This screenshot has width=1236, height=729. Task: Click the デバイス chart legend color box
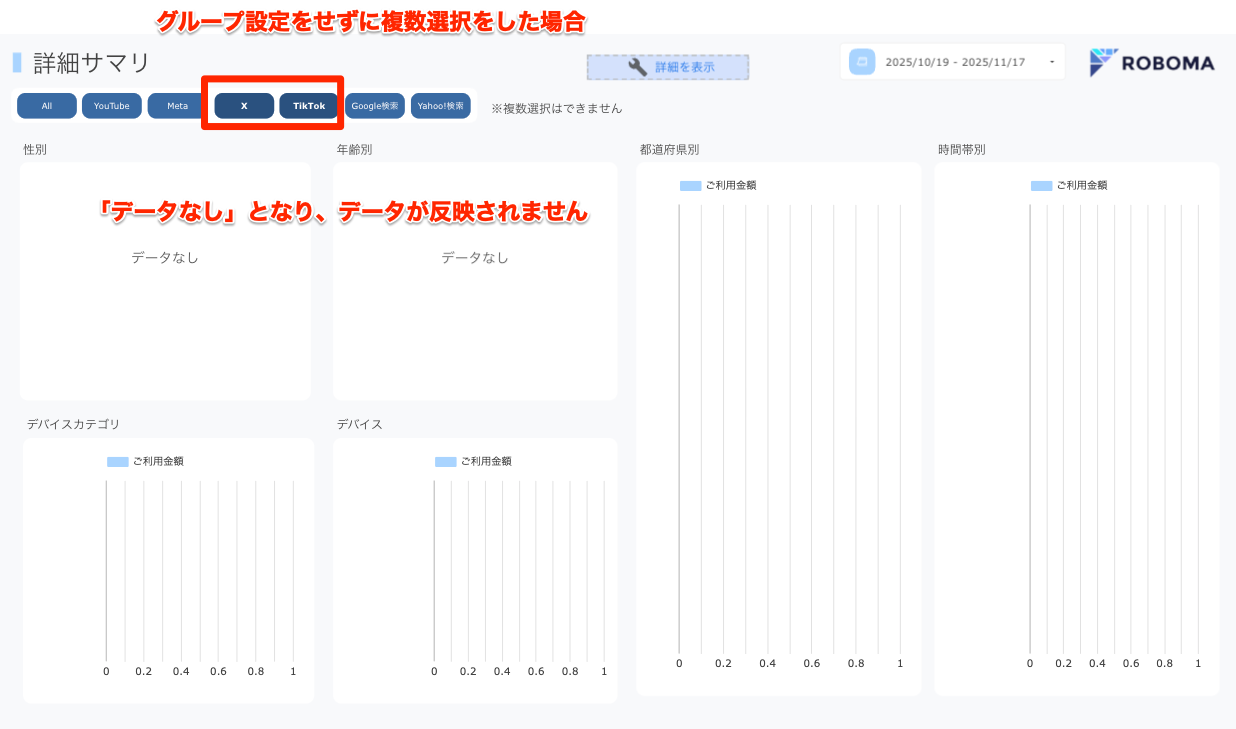[445, 462]
